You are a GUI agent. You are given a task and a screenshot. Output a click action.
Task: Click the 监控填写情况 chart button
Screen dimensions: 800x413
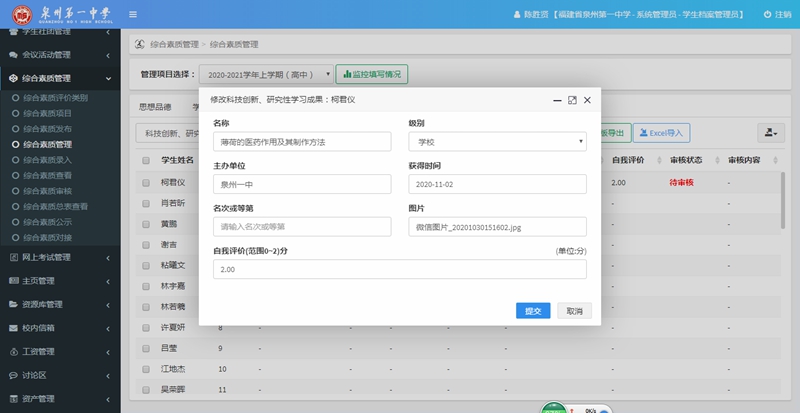coord(371,74)
